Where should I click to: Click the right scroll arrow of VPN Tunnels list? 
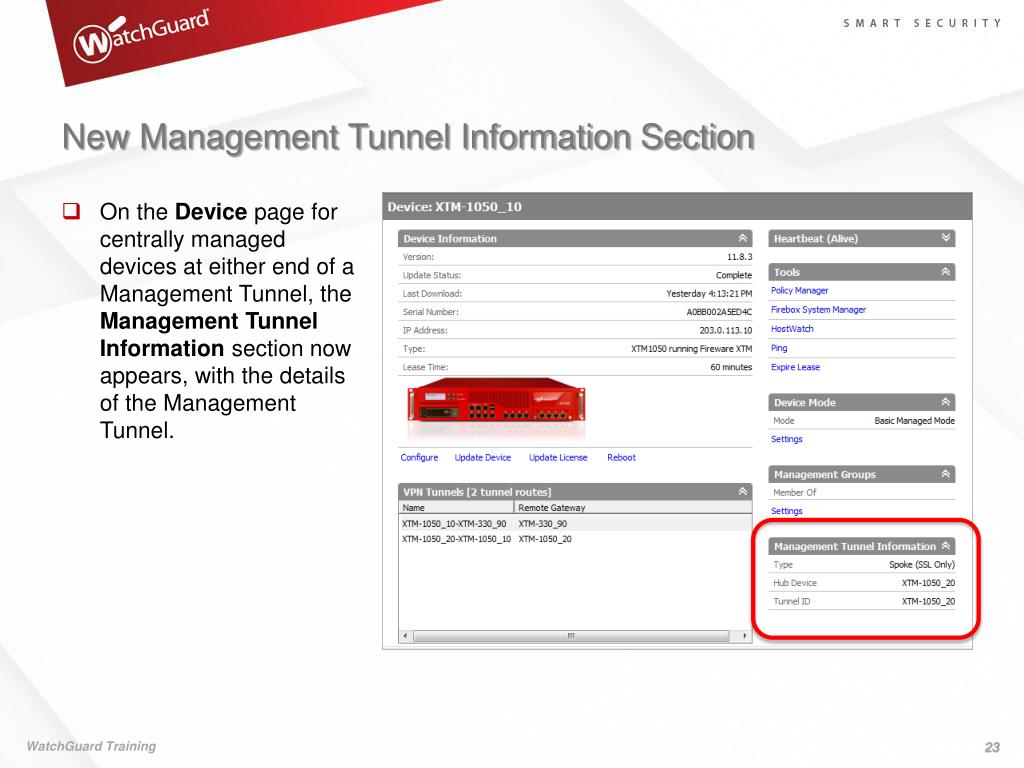pos(744,635)
